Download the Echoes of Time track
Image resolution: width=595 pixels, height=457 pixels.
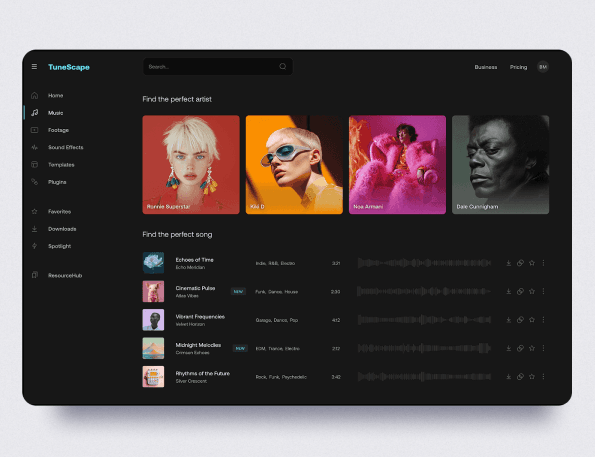[x=508, y=263]
